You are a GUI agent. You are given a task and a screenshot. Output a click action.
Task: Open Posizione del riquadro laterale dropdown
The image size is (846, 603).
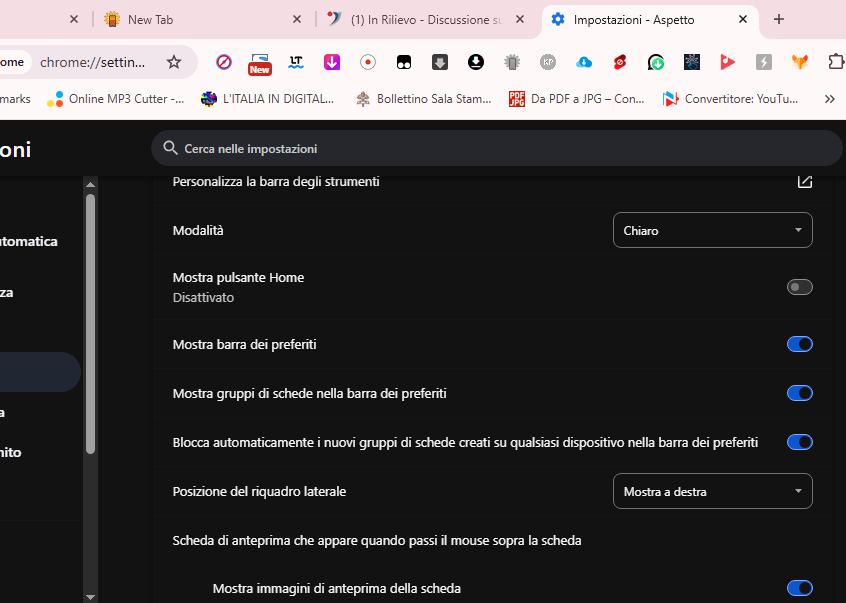click(713, 491)
